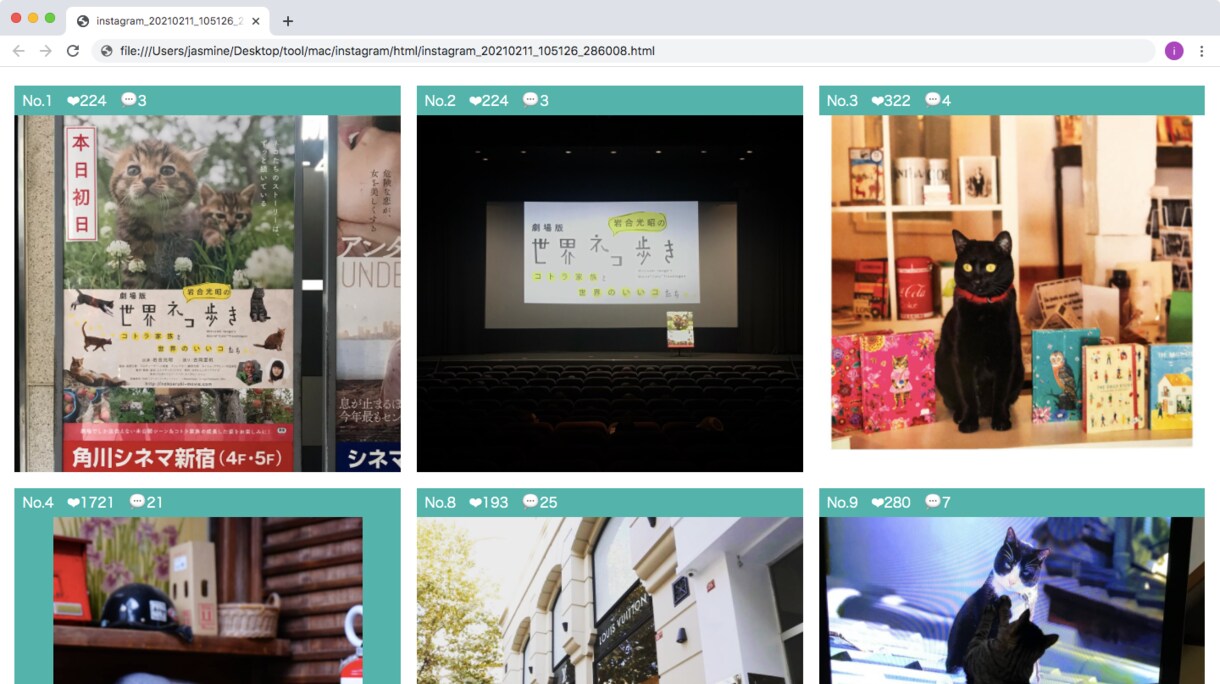Click the comment count 7 on No.9
This screenshot has width=1220, height=684.
(946, 503)
